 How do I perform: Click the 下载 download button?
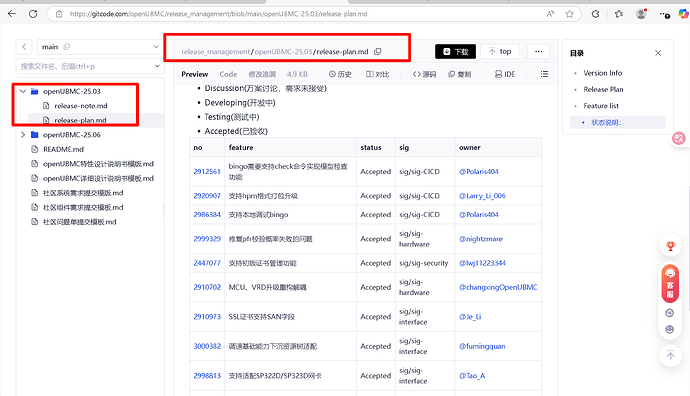click(455, 51)
